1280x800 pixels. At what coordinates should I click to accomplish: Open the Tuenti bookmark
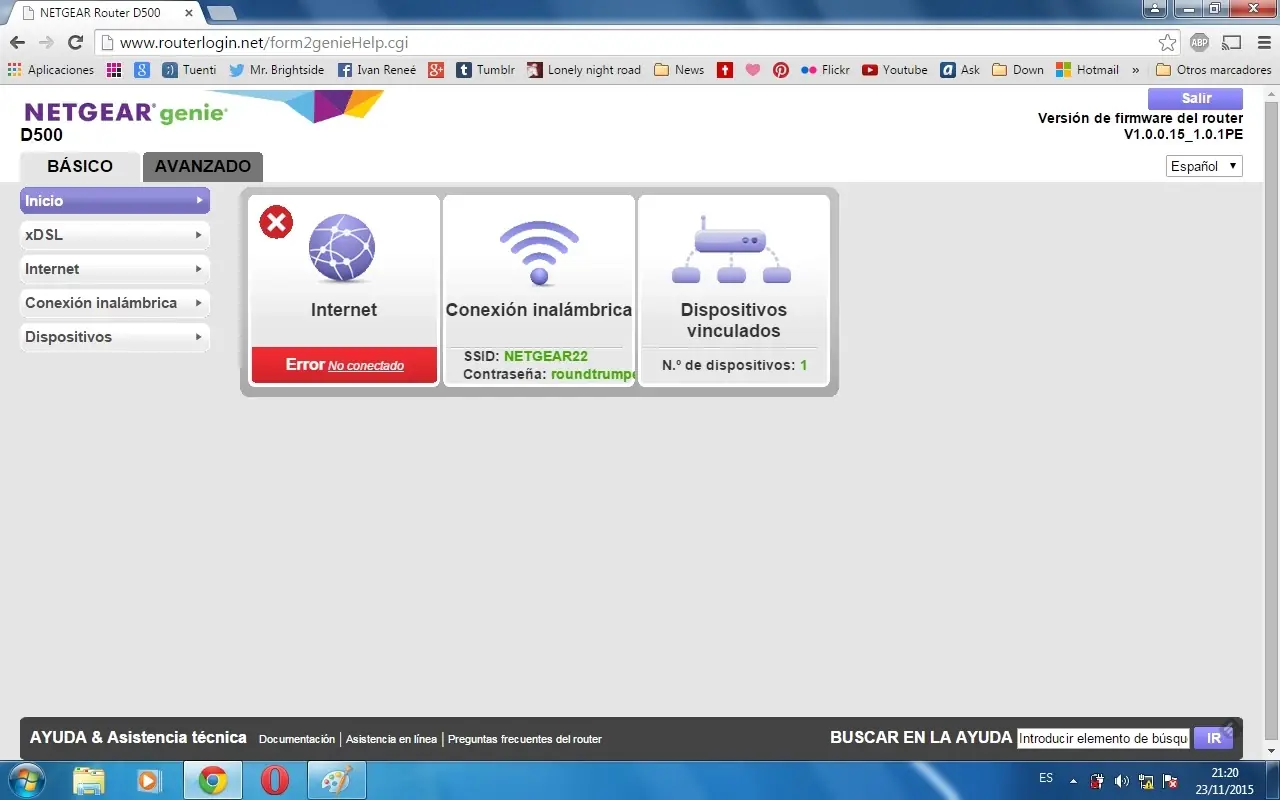click(x=190, y=70)
